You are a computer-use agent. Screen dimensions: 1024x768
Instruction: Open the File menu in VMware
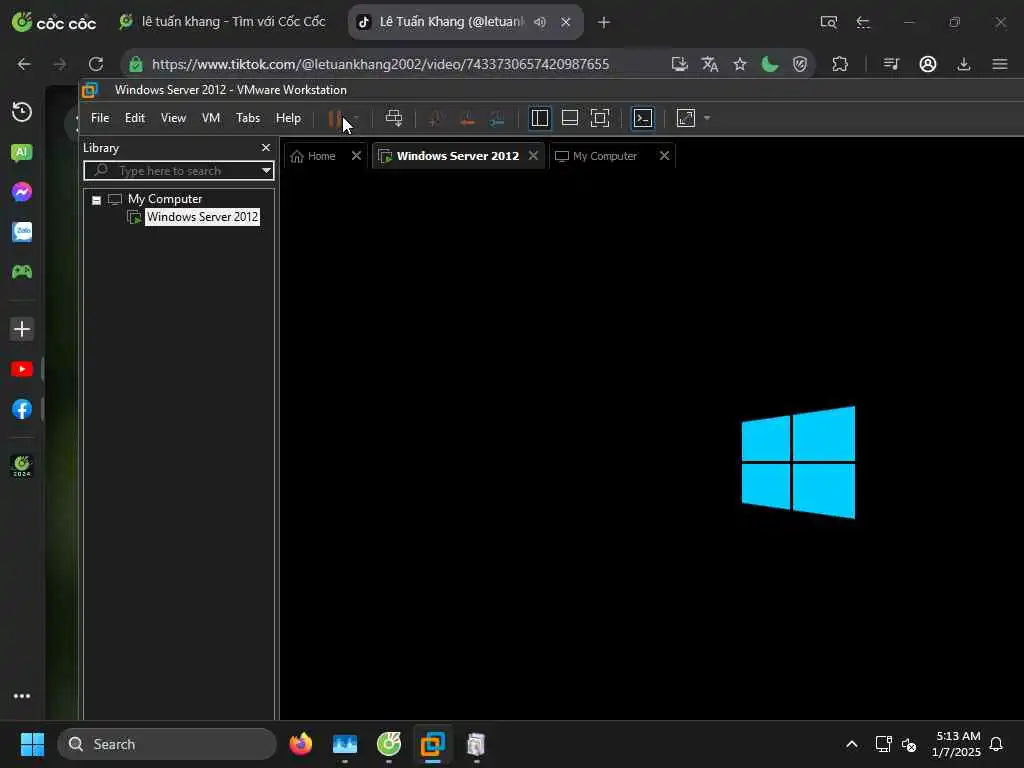tap(100, 118)
